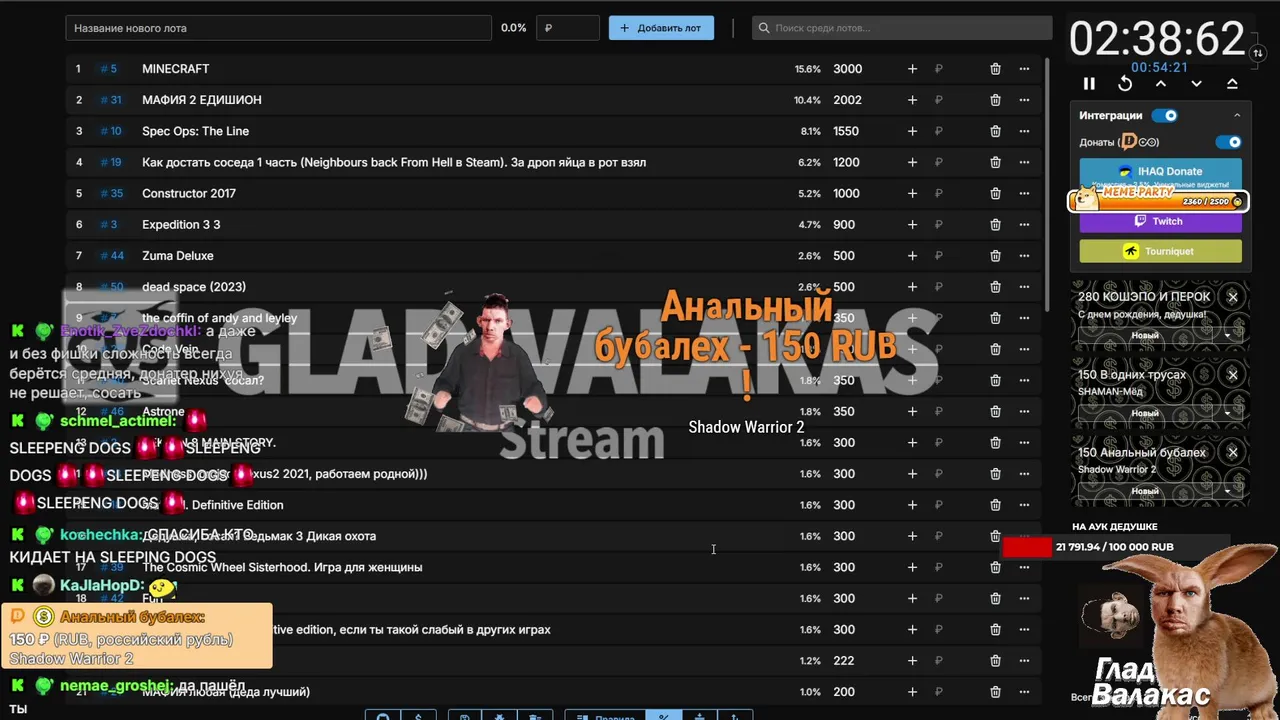
Task: Click the #35 id of Constructor 2017
Action: coord(112,194)
